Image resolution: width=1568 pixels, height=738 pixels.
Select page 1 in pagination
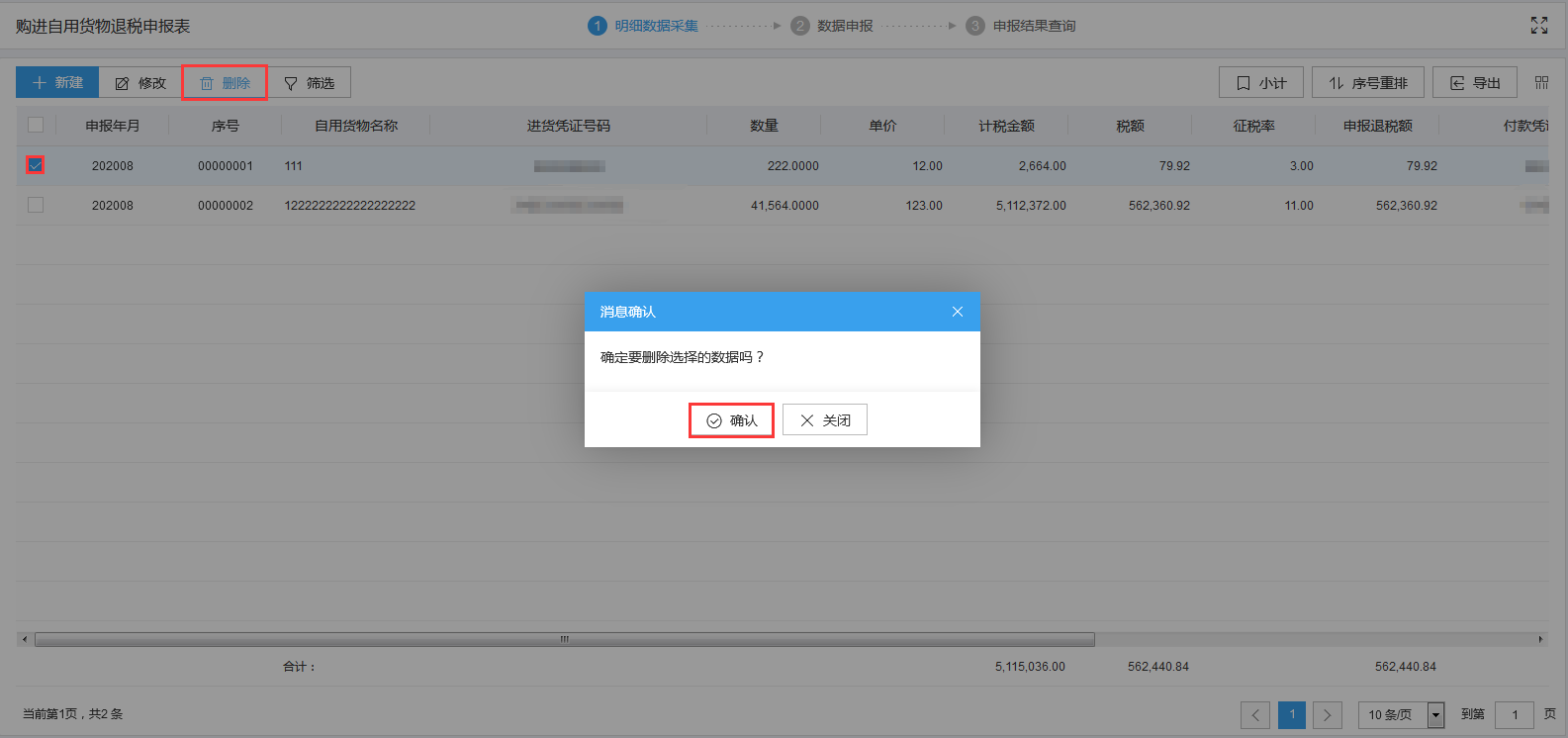[x=1292, y=714]
